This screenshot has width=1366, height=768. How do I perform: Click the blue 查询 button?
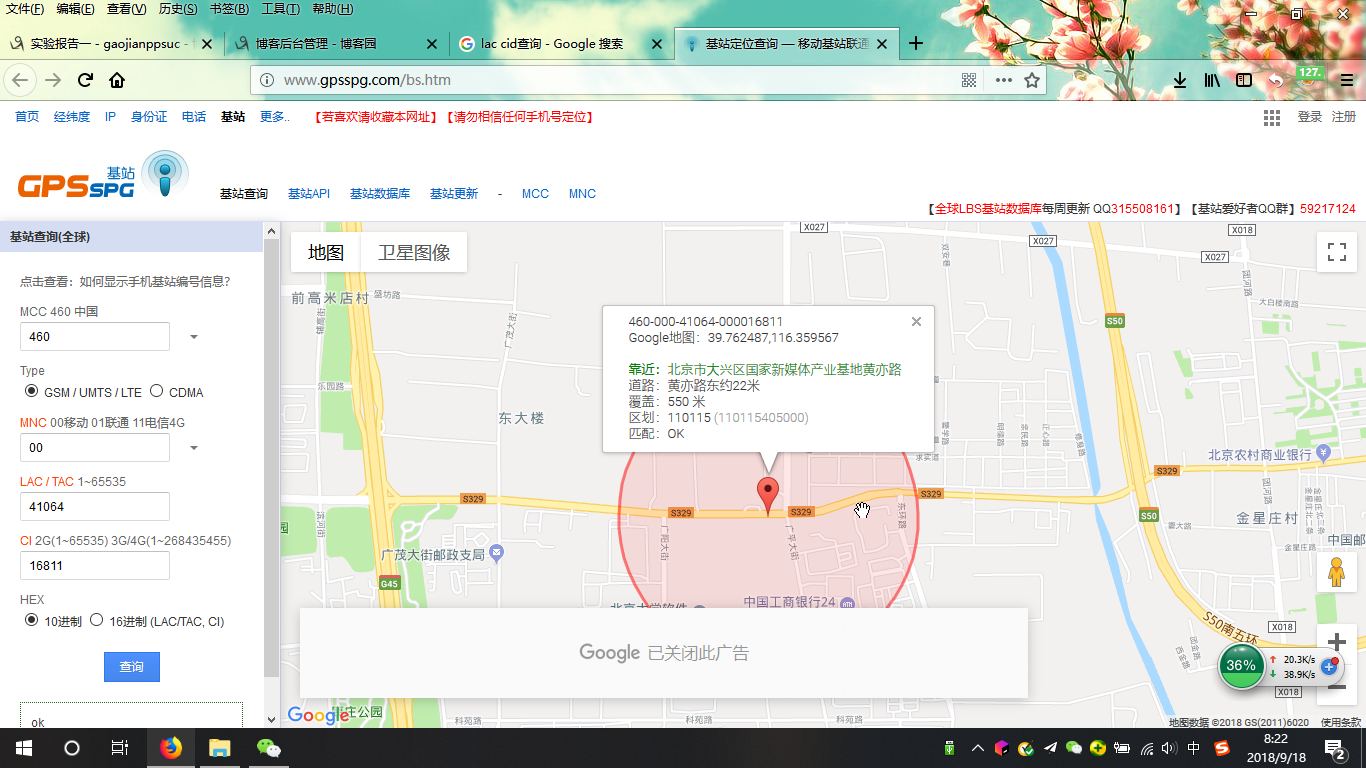coord(132,667)
